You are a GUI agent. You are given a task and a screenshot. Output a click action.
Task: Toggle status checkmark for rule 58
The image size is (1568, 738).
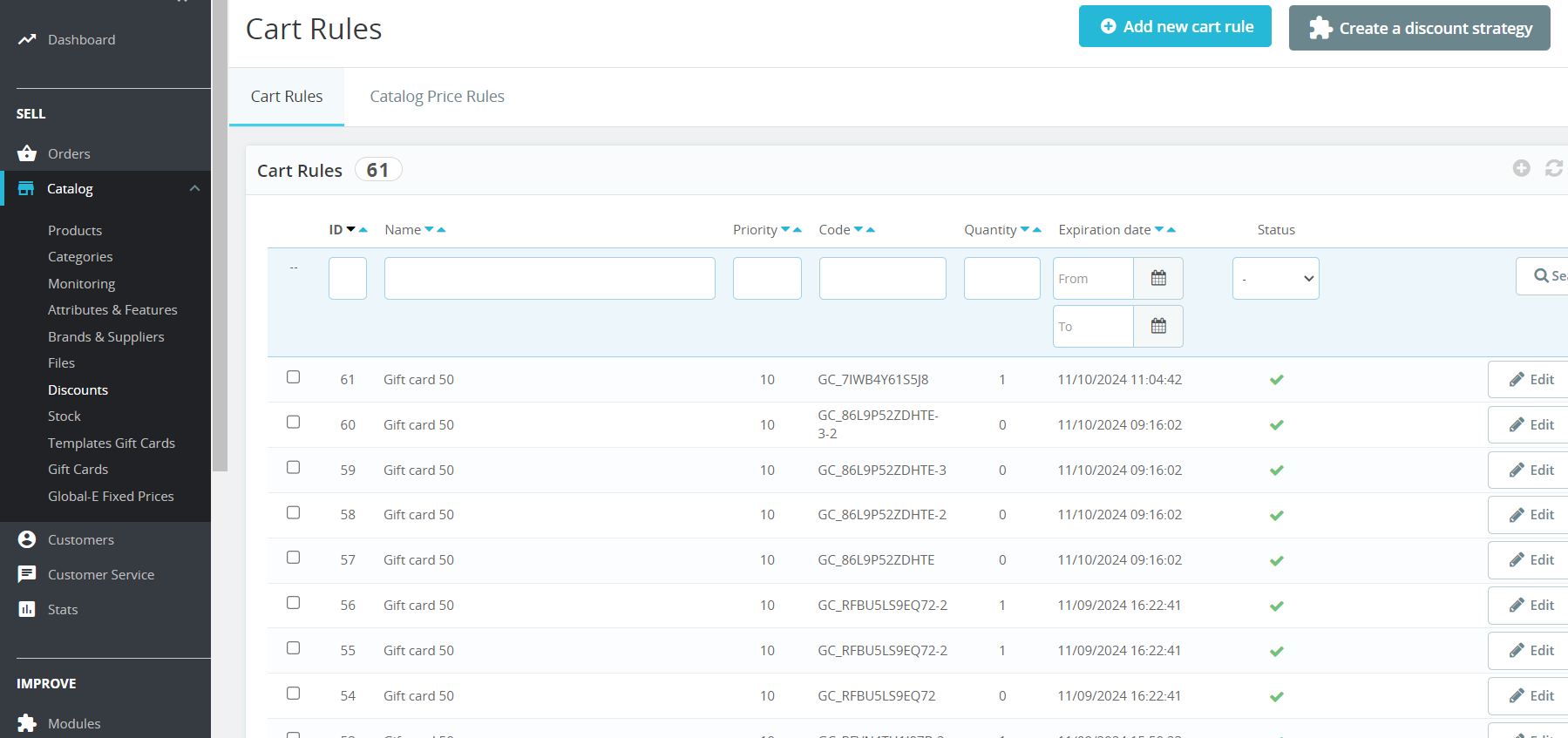(x=1276, y=515)
